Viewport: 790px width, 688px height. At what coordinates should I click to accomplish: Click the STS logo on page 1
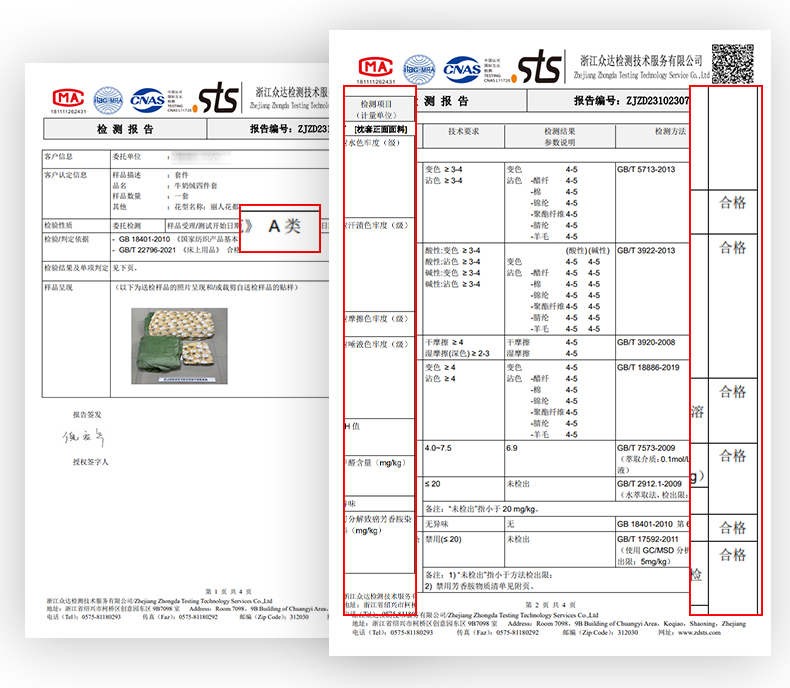tap(219, 97)
